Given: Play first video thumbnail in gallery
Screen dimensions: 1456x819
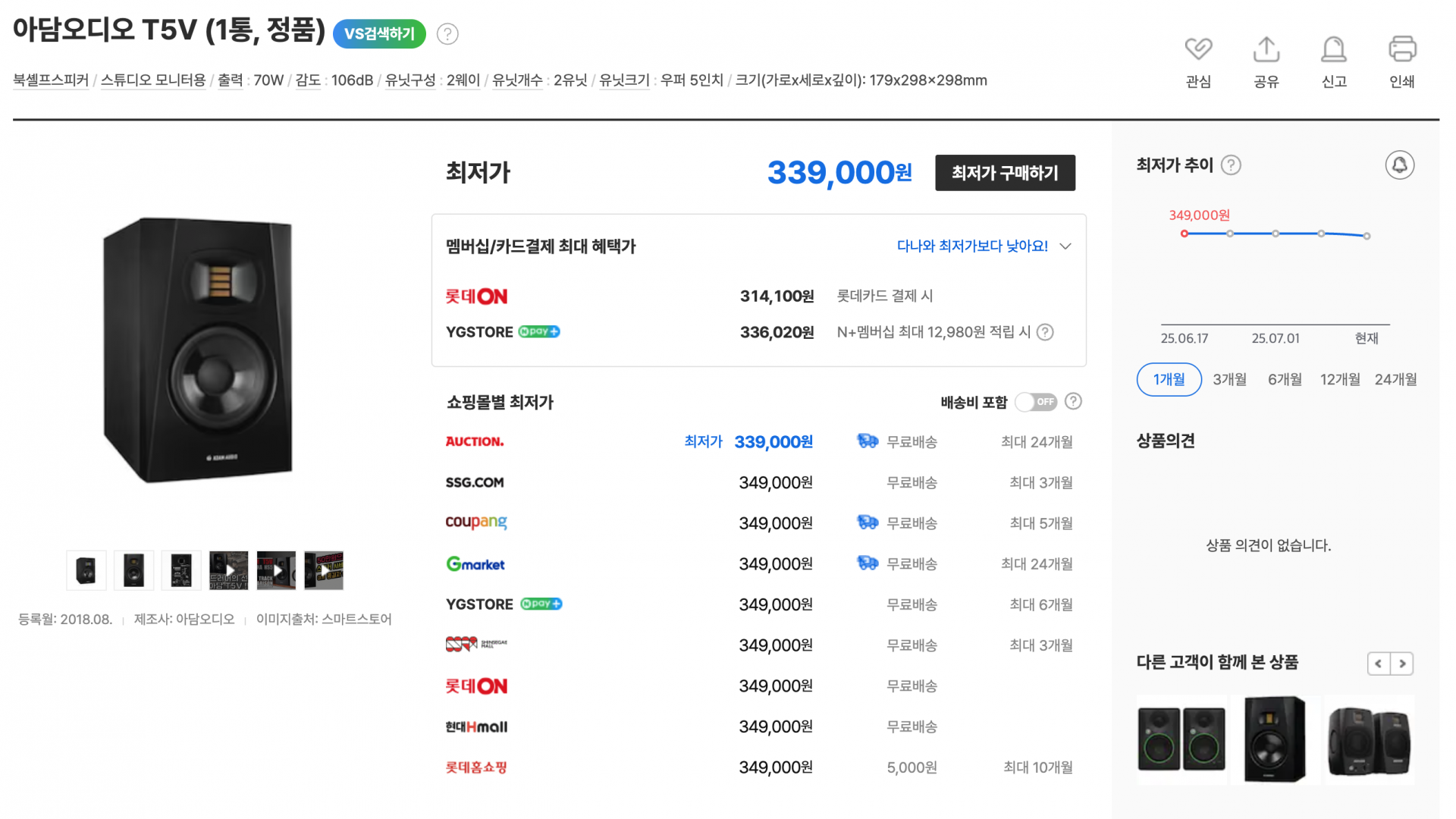Looking at the screenshot, I should point(229,570).
